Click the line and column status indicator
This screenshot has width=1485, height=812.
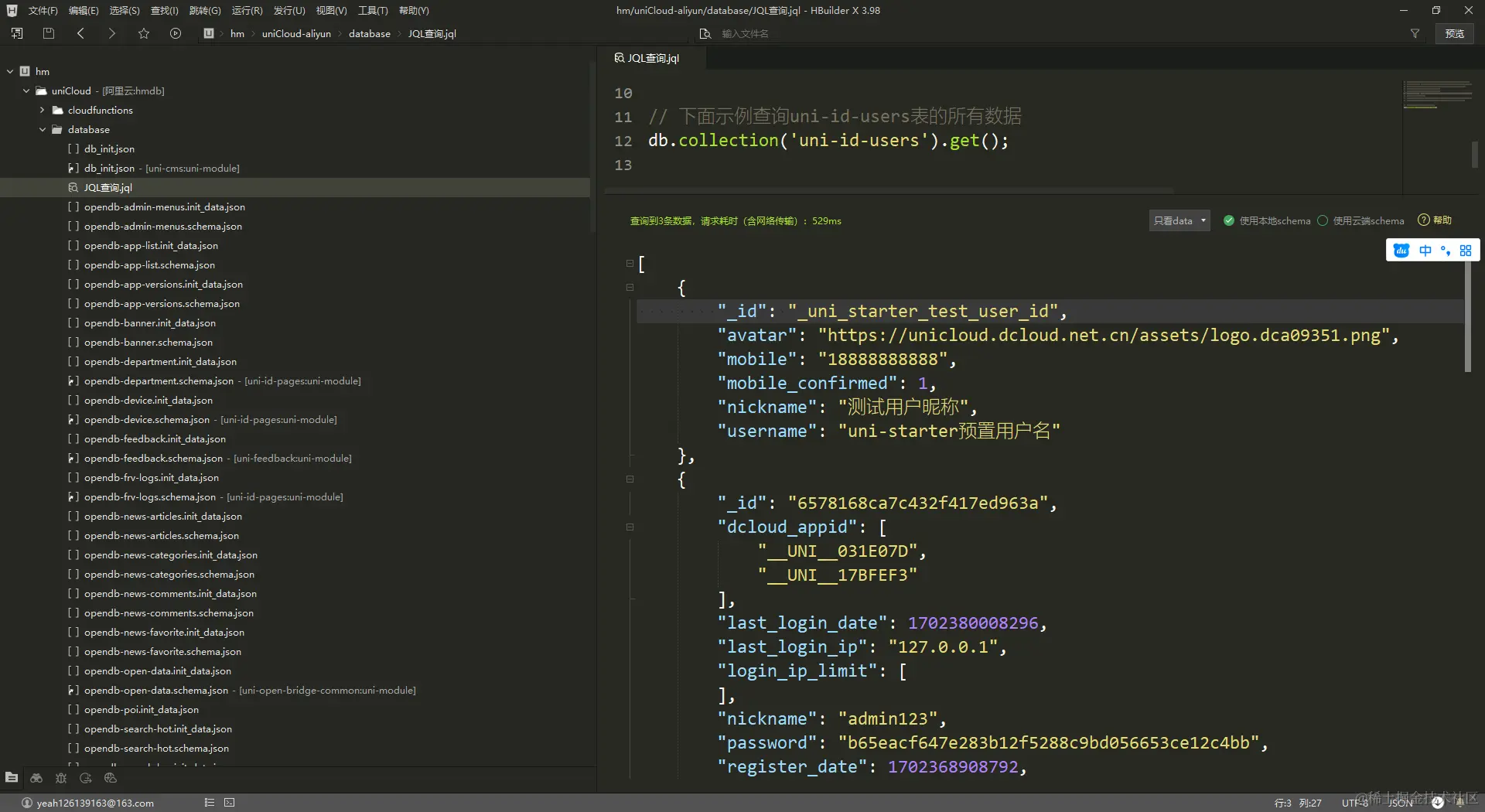tap(1298, 803)
